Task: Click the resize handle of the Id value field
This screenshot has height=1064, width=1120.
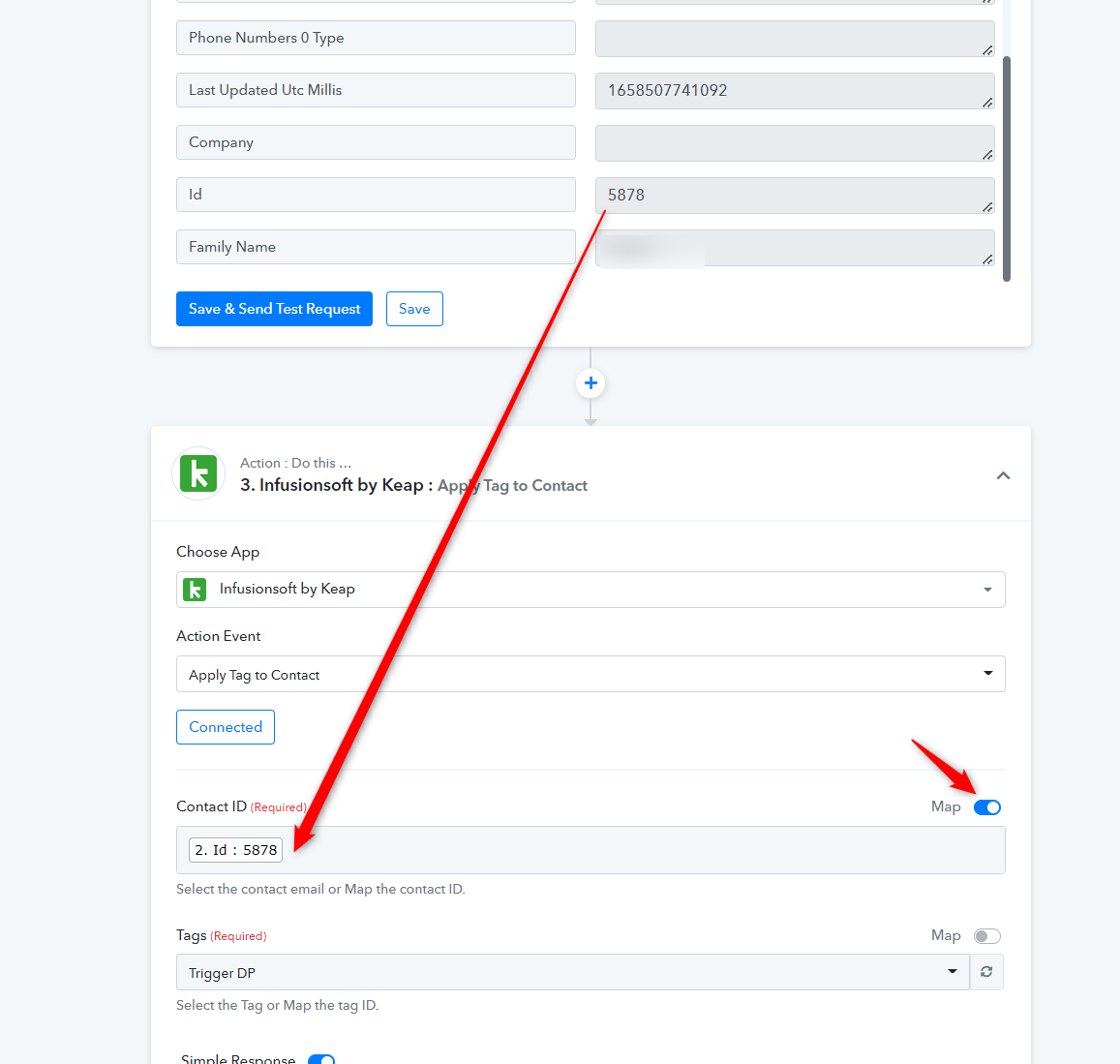Action: pyautogui.click(x=987, y=206)
